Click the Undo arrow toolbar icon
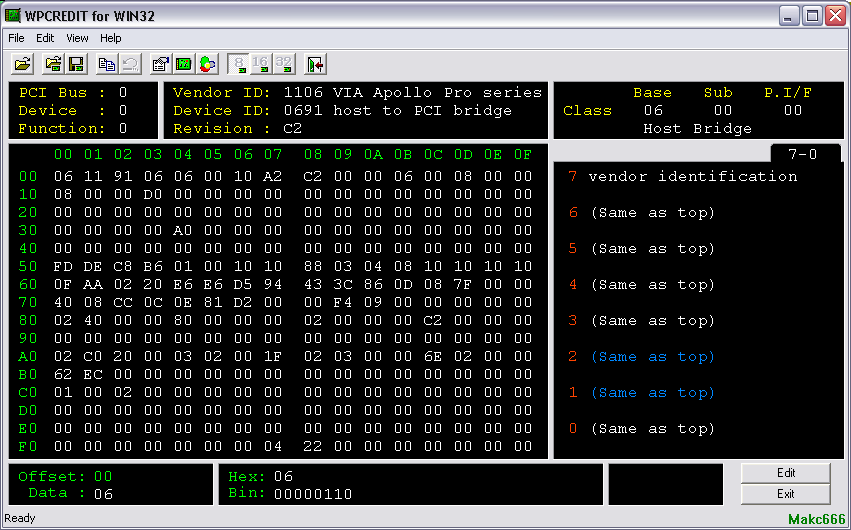 [x=130, y=64]
